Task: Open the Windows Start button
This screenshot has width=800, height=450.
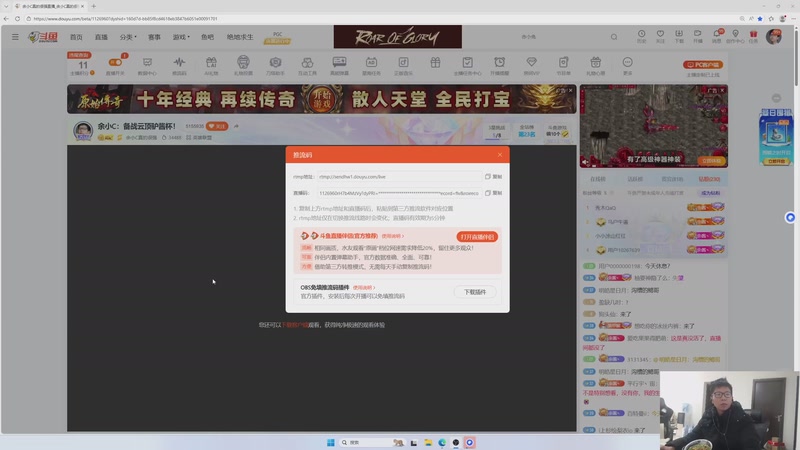Action: coord(331,442)
